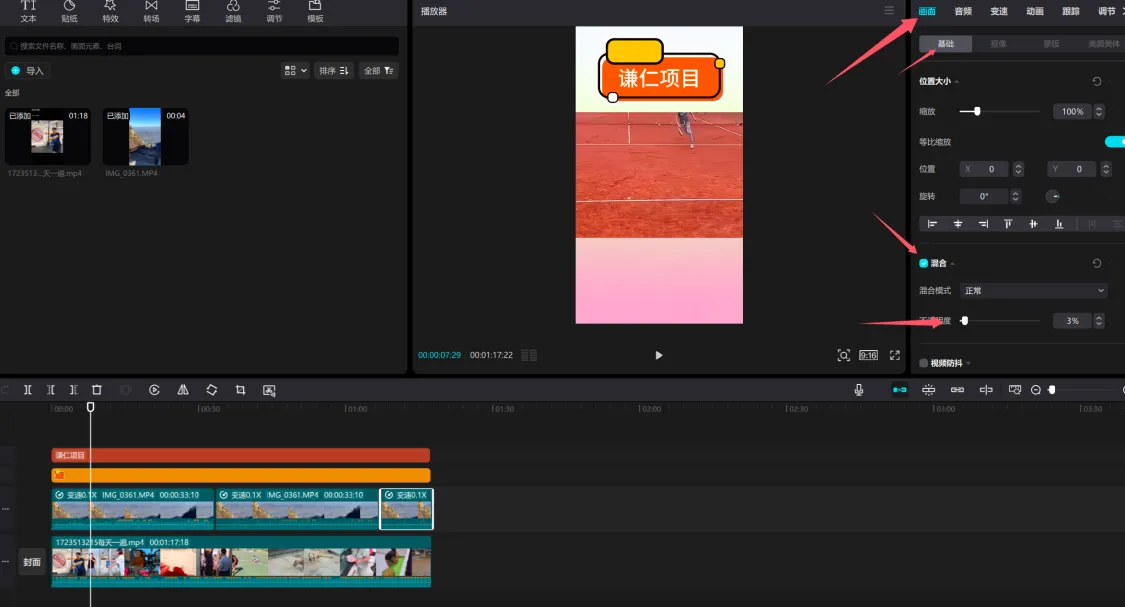Click the delete clip trash icon
Screen dimensions: 1125x607
pyautogui.click(x=97, y=390)
